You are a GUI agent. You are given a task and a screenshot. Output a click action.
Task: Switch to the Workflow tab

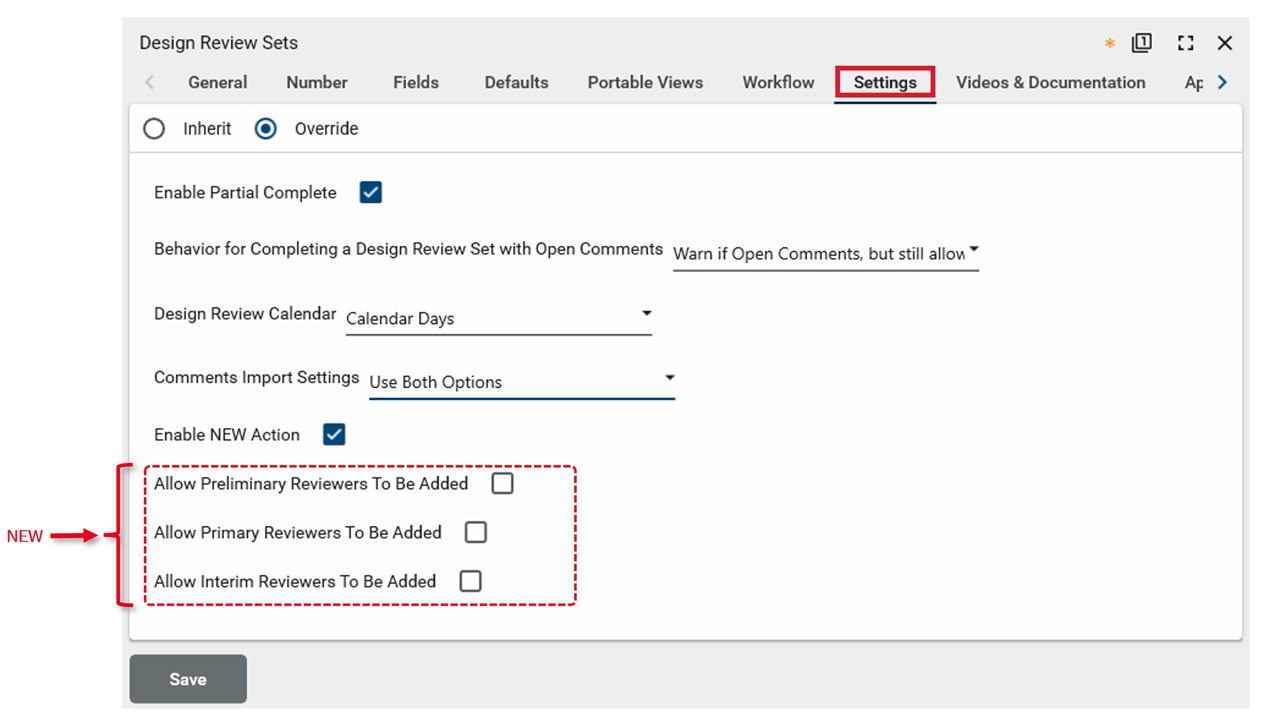778,82
